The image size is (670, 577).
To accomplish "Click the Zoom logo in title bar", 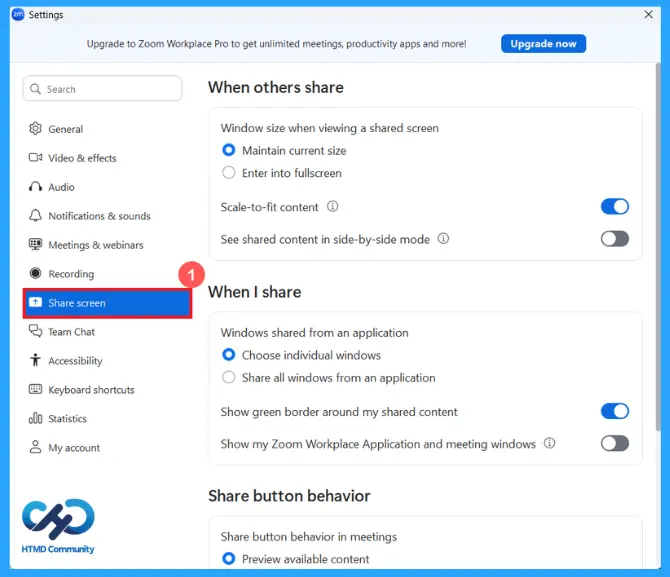I will point(18,15).
